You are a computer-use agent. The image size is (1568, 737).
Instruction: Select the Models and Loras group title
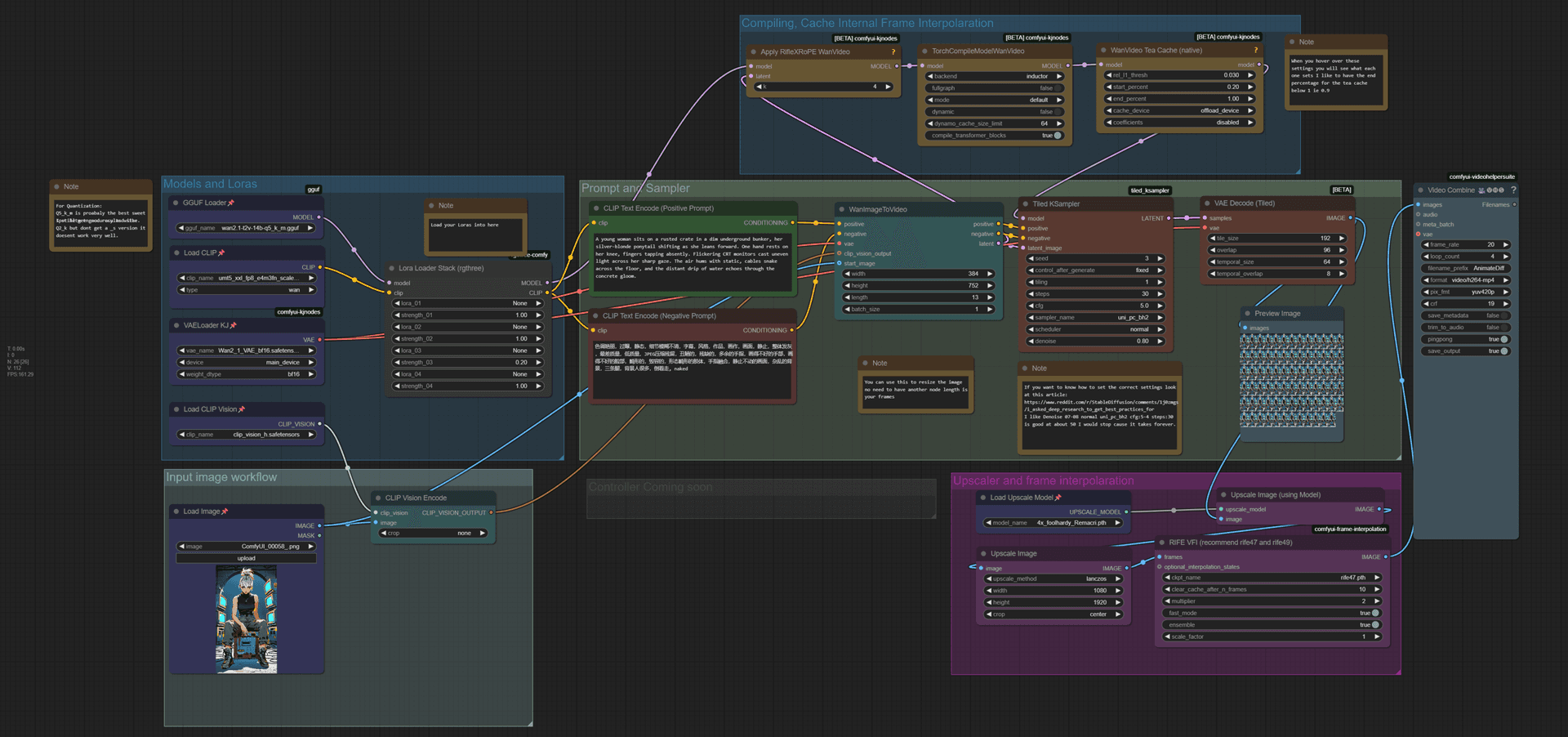[210, 184]
